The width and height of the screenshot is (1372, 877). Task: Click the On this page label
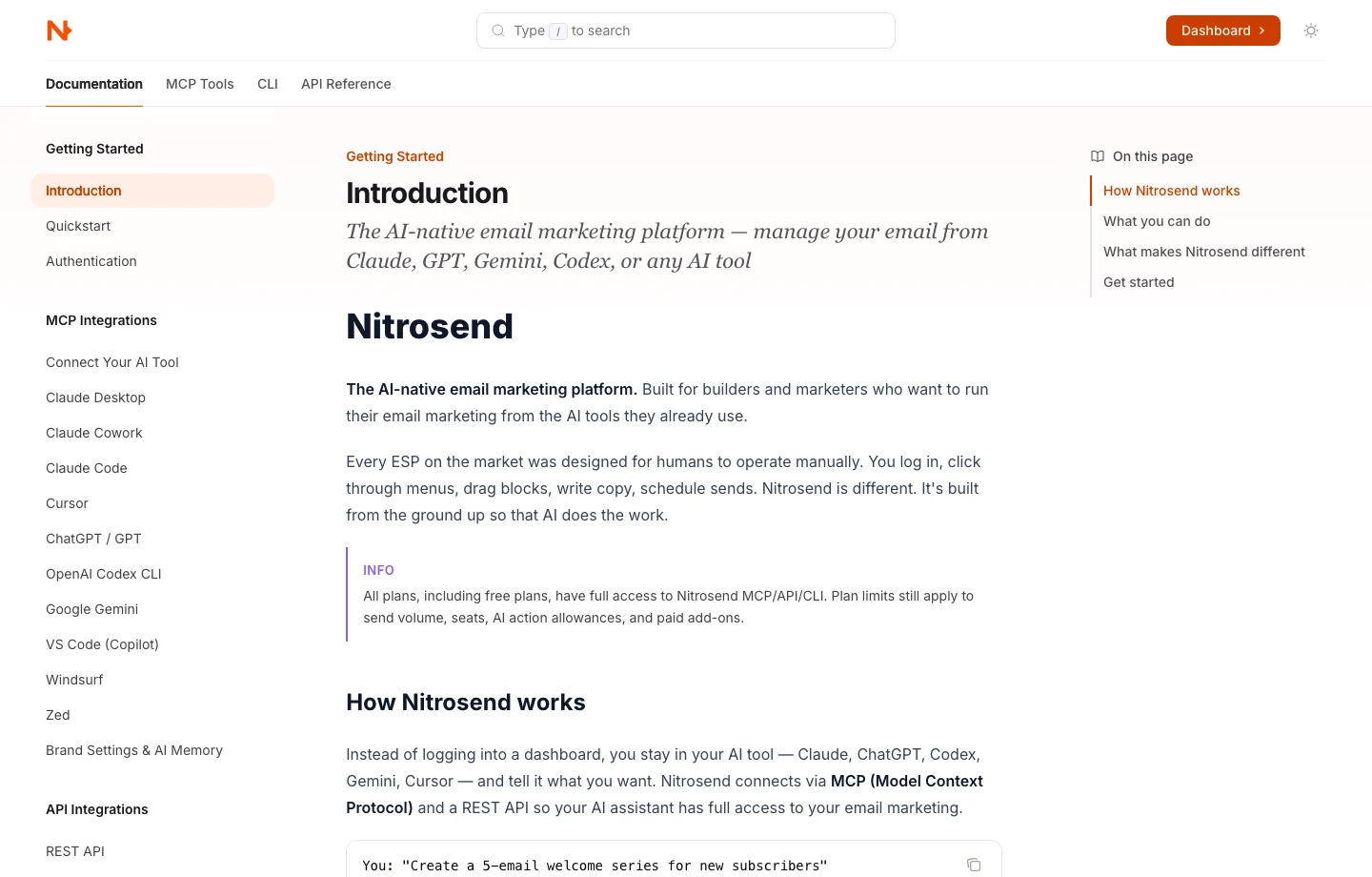1153,156
